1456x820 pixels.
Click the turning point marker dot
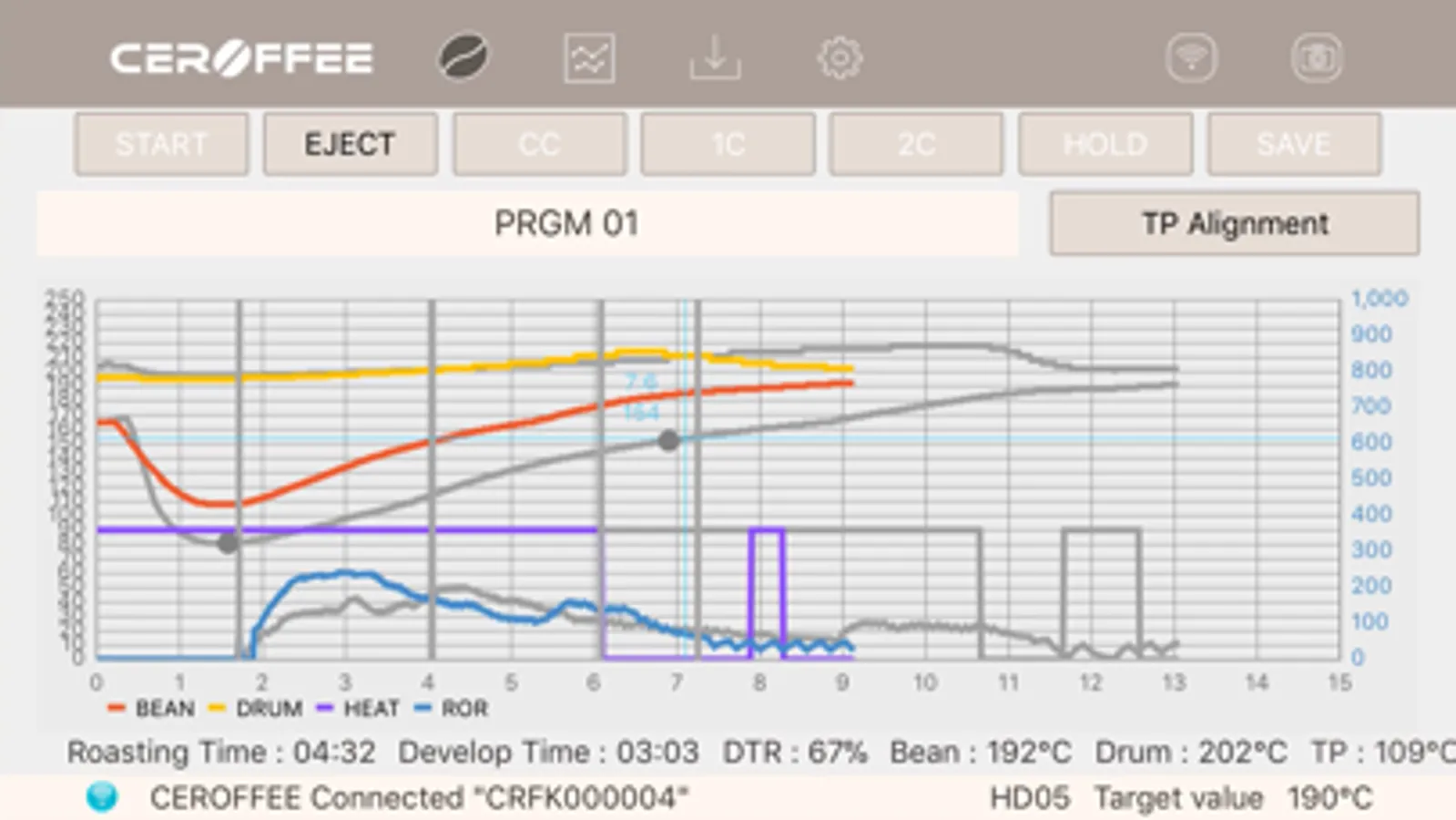[x=228, y=543]
